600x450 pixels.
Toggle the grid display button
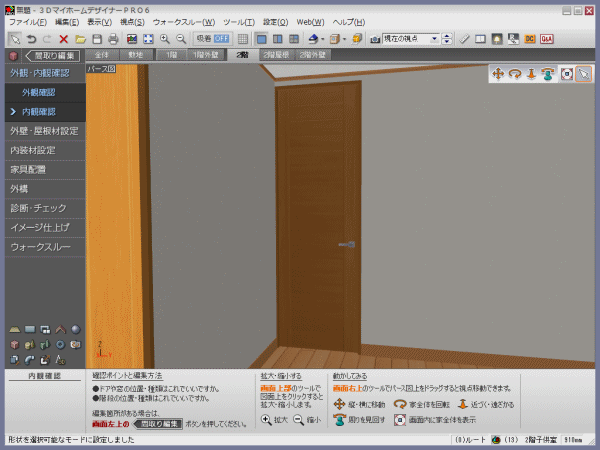[241, 38]
